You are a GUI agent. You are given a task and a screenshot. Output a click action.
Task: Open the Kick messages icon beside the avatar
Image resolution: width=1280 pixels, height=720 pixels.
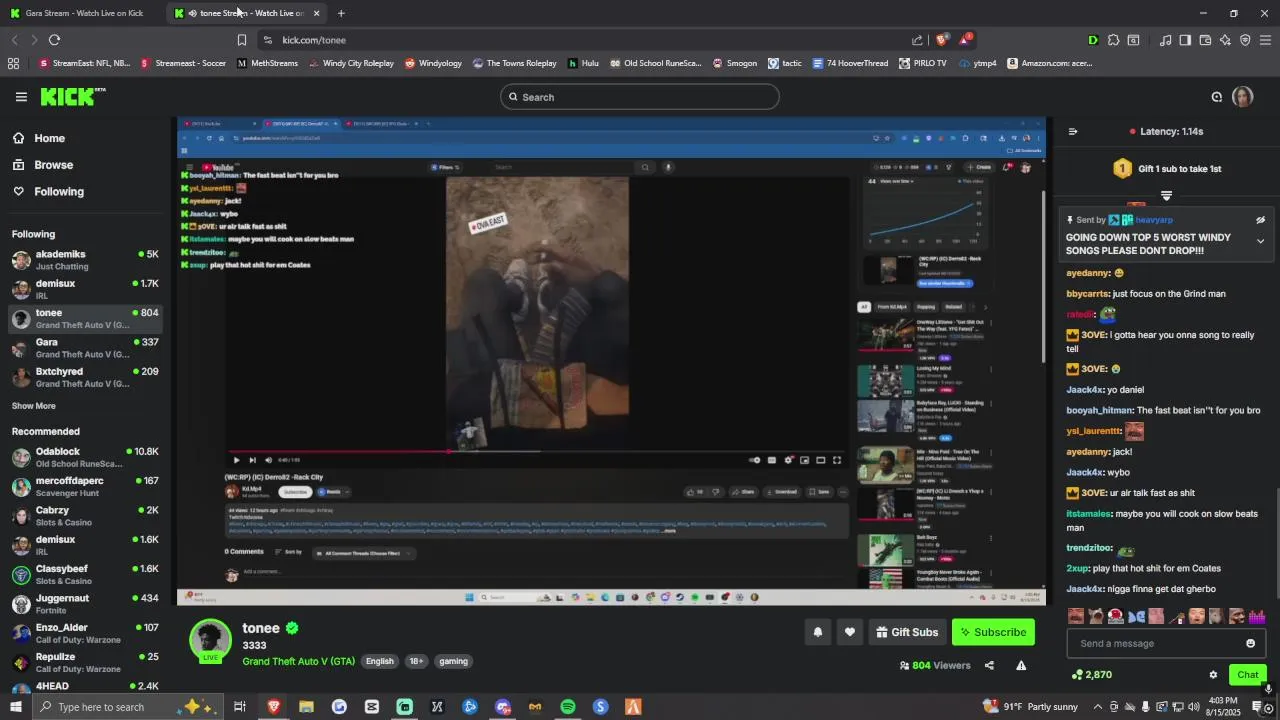tap(1217, 97)
